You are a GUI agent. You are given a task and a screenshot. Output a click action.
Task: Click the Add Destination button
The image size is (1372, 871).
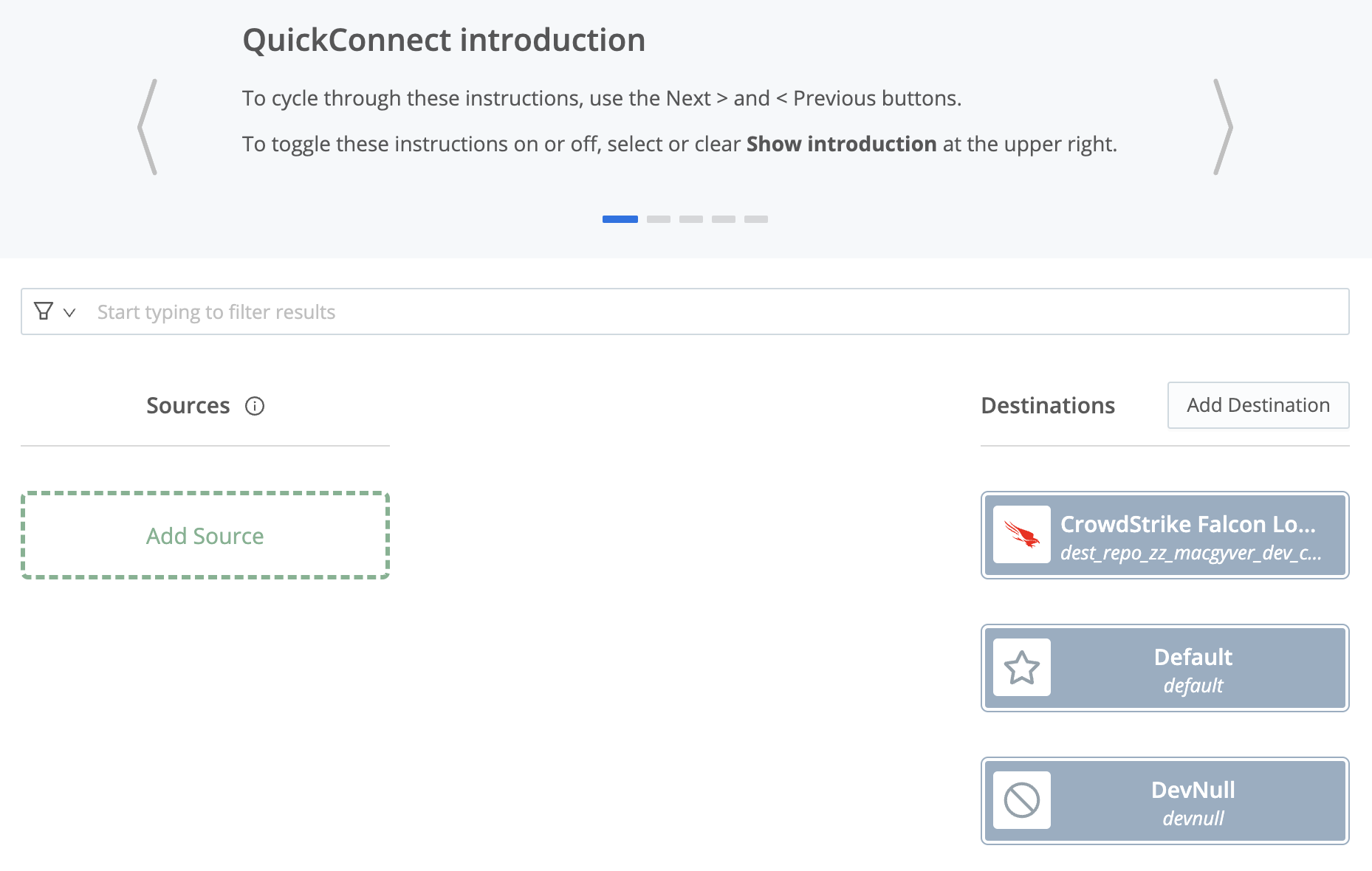click(1258, 405)
